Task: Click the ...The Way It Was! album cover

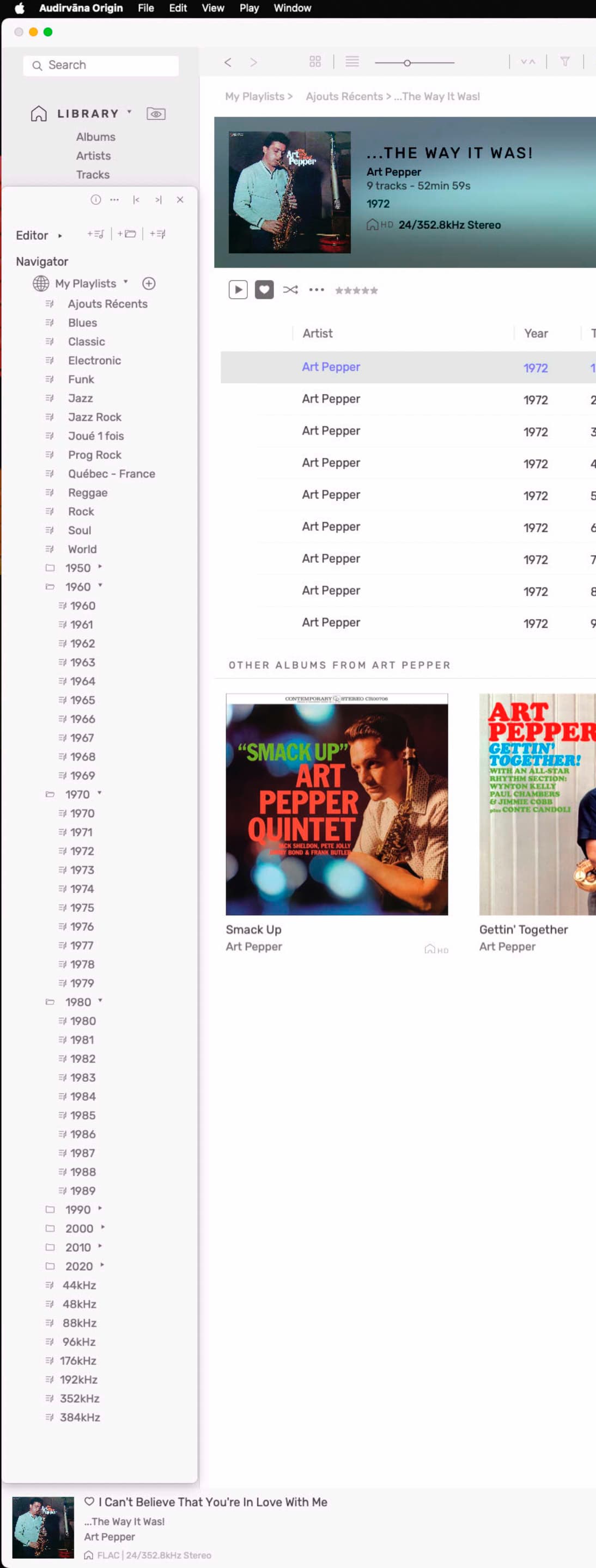Action: tap(289, 192)
